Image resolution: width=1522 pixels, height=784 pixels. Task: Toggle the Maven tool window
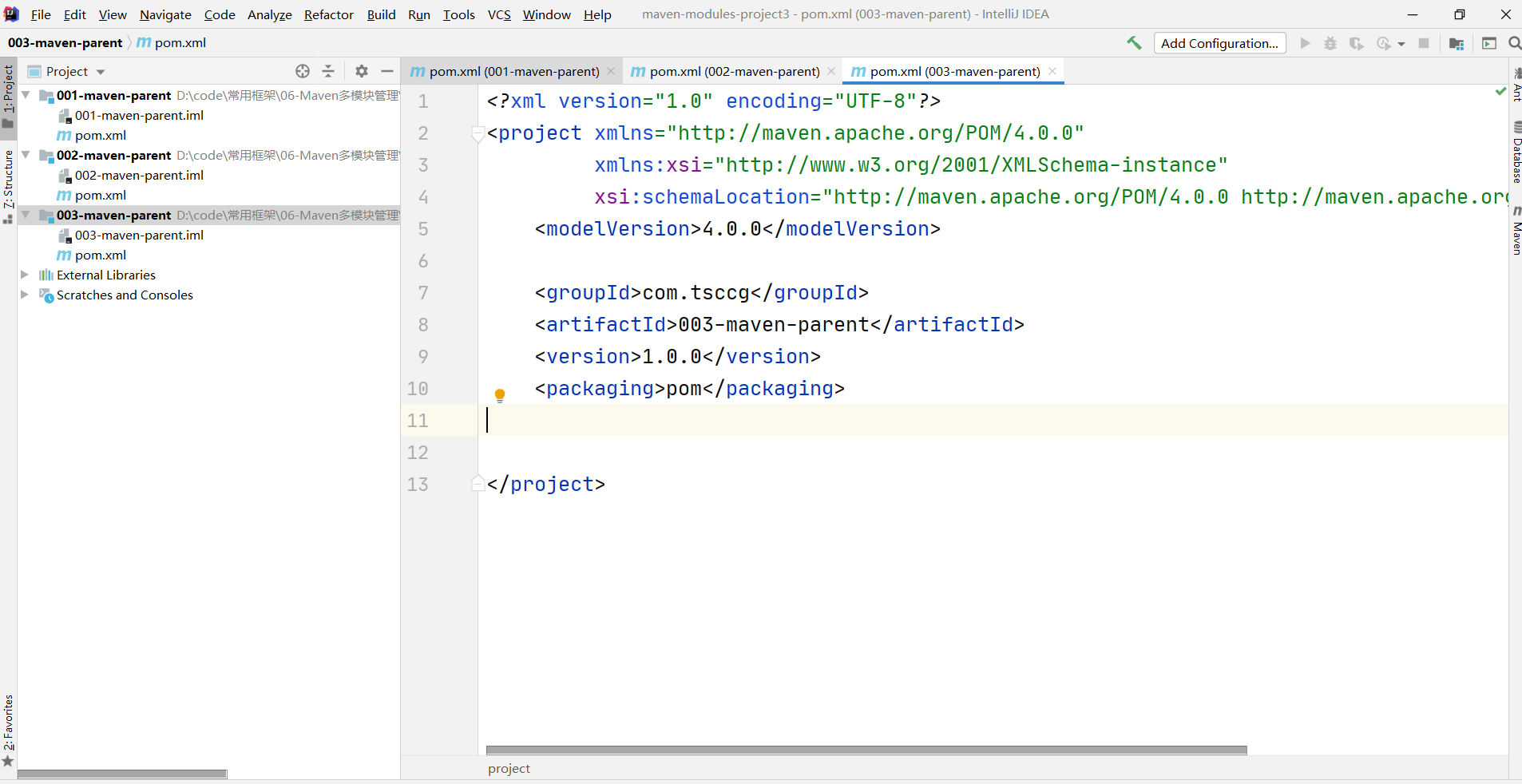(x=1516, y=232)
